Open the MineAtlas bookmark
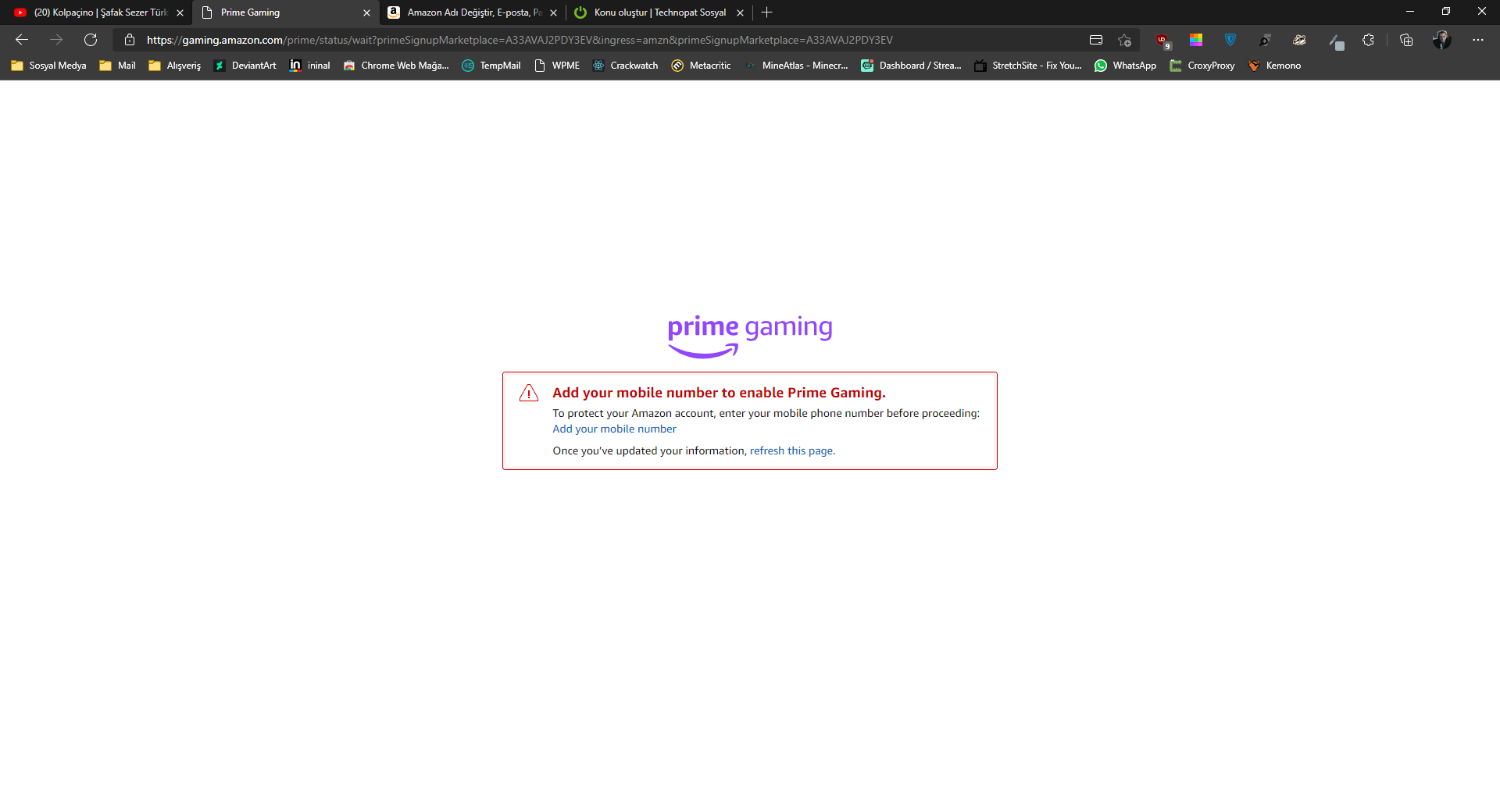Viewport: 1500px width, 812px height. [796, 66]
